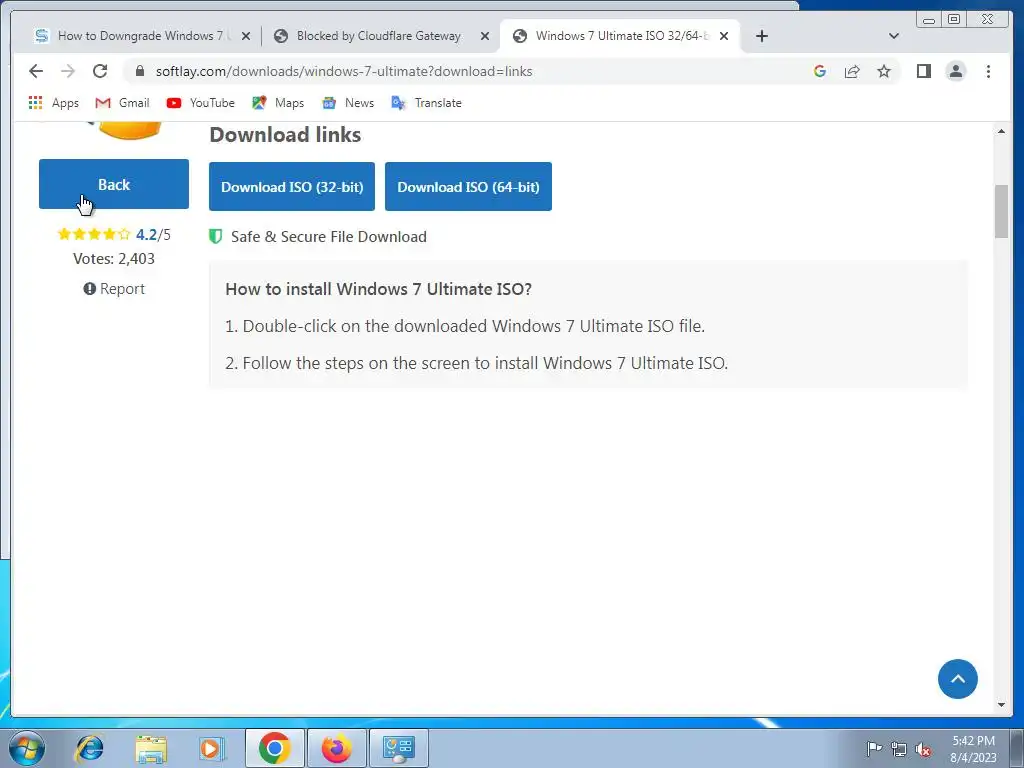Click Download ISO (64-bit) button
Image resolution: width=1024 pixels, height=768 pixels.
click(x=468, y=187)
